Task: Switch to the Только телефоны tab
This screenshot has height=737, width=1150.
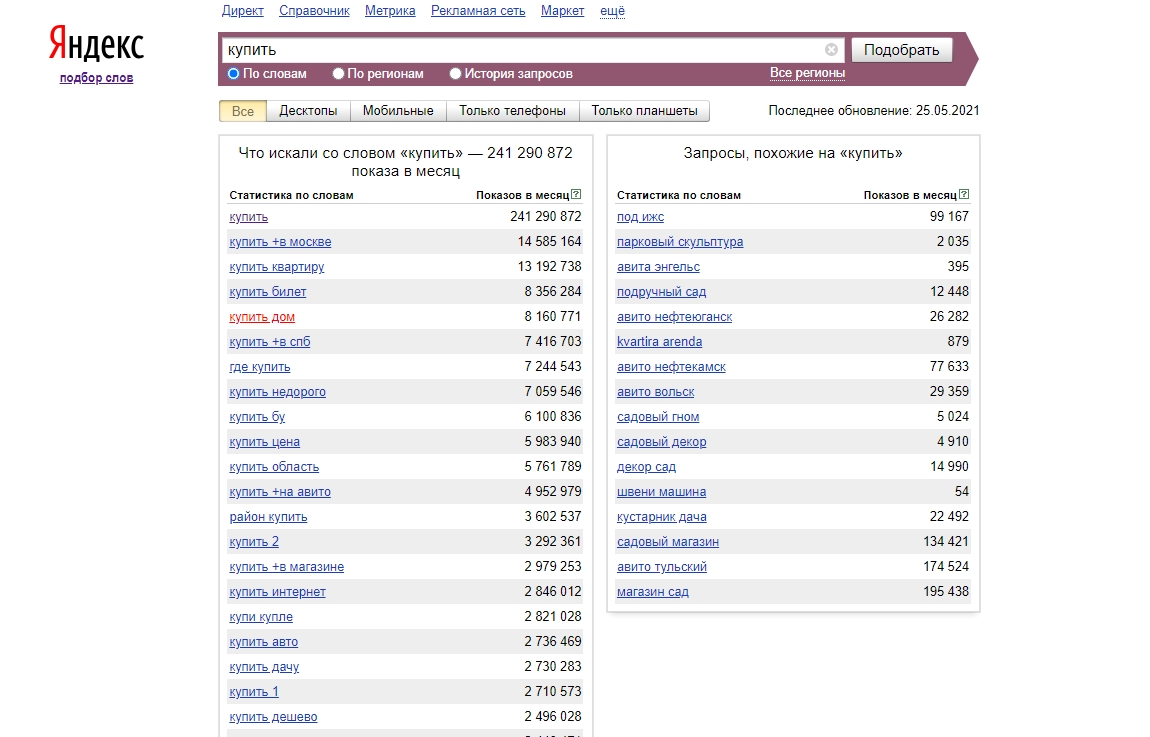Action: point(512,111)
